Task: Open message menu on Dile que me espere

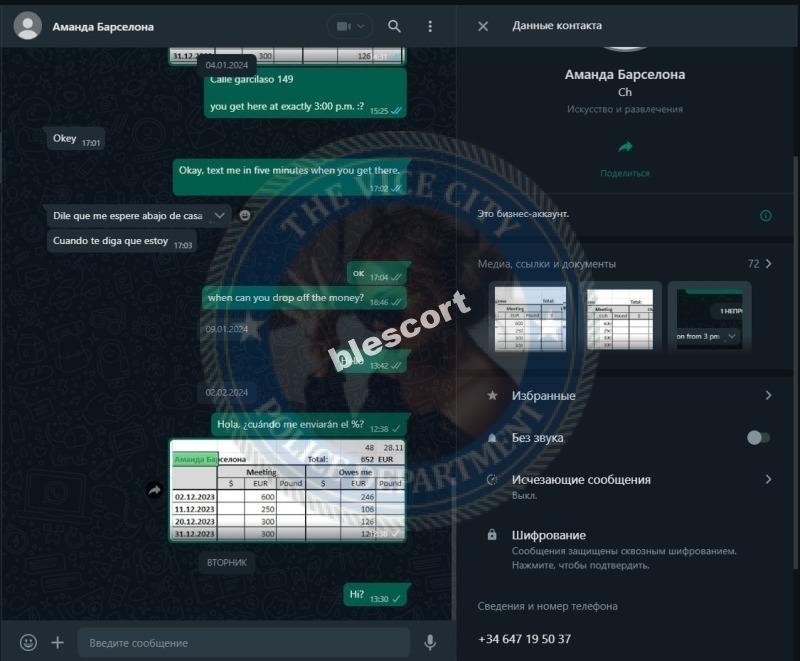Action: point(220,215)
